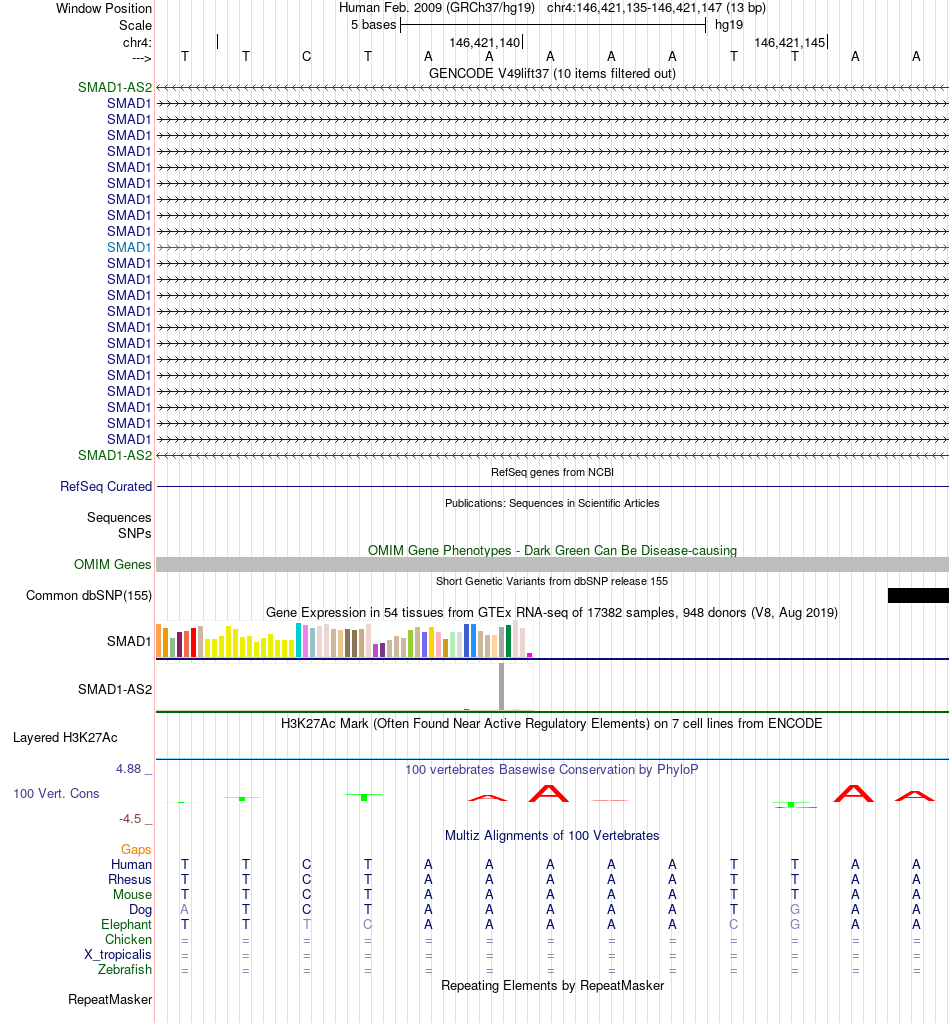Click the X_tropicalis alignment row label

pos(117,954)
